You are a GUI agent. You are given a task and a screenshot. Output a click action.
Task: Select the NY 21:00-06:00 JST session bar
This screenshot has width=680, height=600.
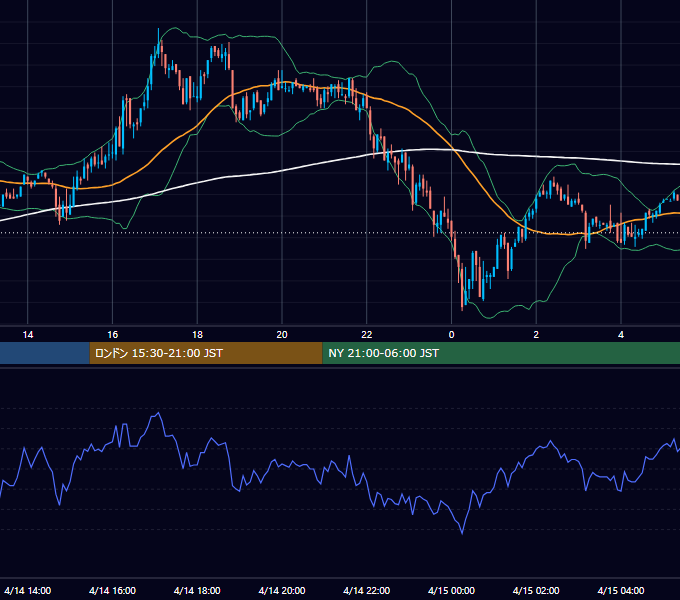coord(501,353)
